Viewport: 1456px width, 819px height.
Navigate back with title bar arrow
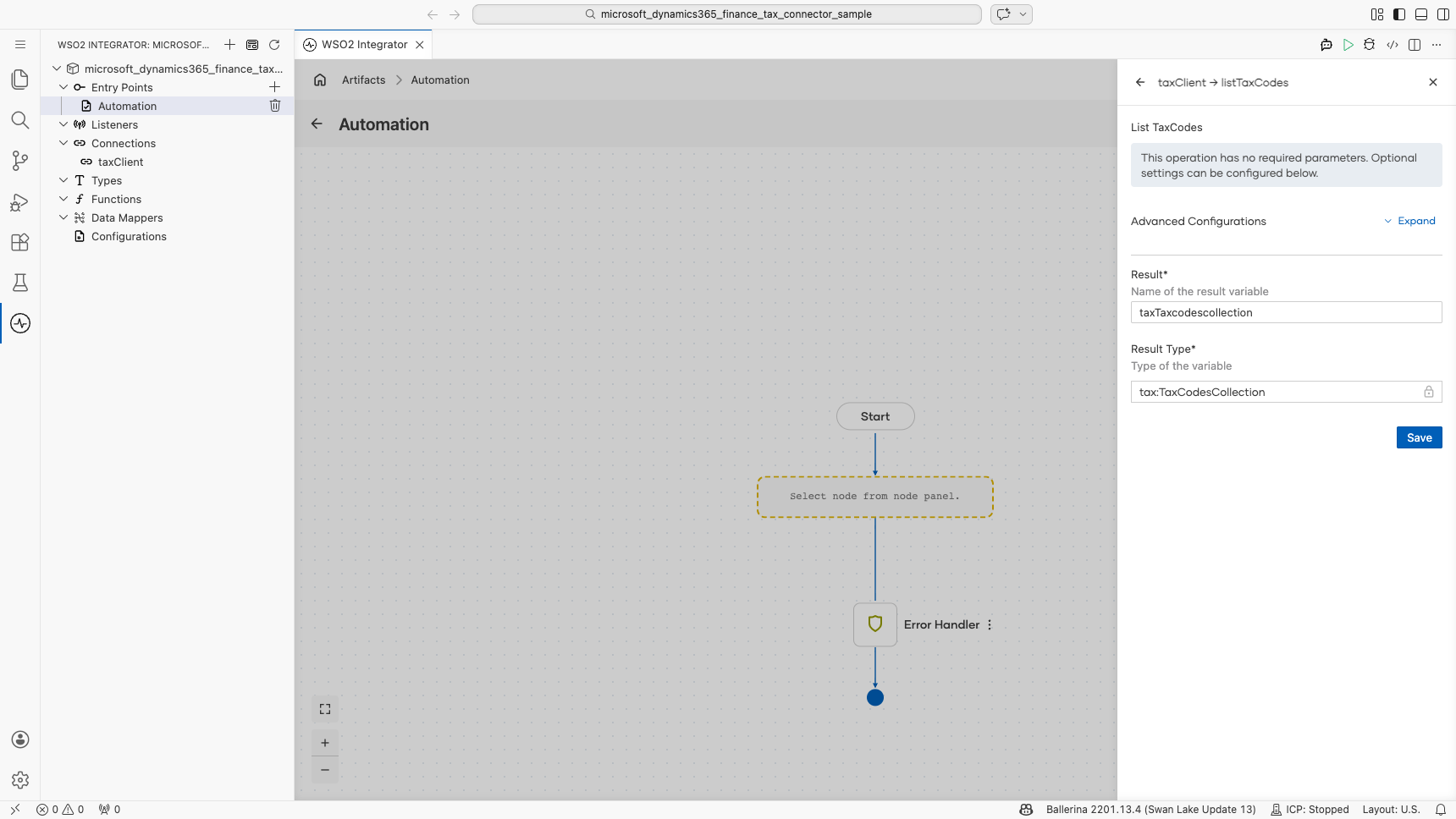point(433,14)
